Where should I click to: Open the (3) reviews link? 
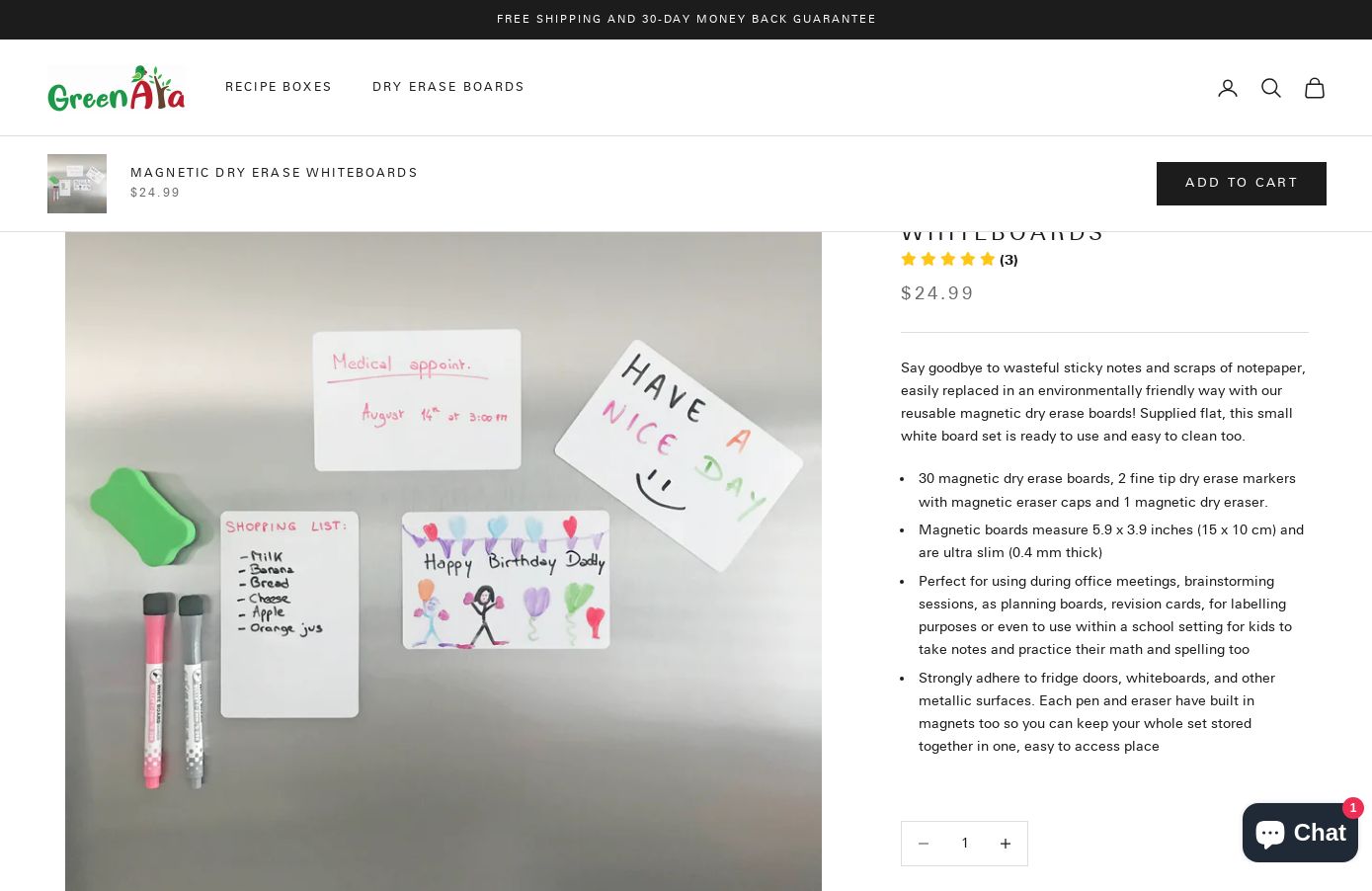[1009, 260]
